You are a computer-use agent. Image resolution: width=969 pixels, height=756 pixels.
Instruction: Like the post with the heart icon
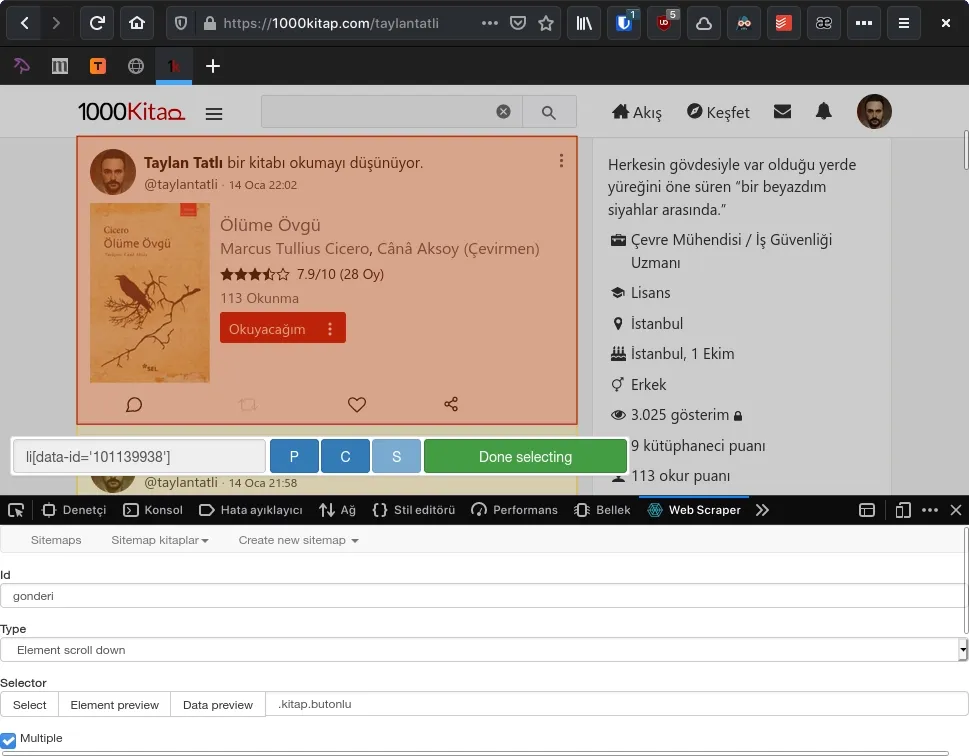pyautogui.click(x=357, y=404)
